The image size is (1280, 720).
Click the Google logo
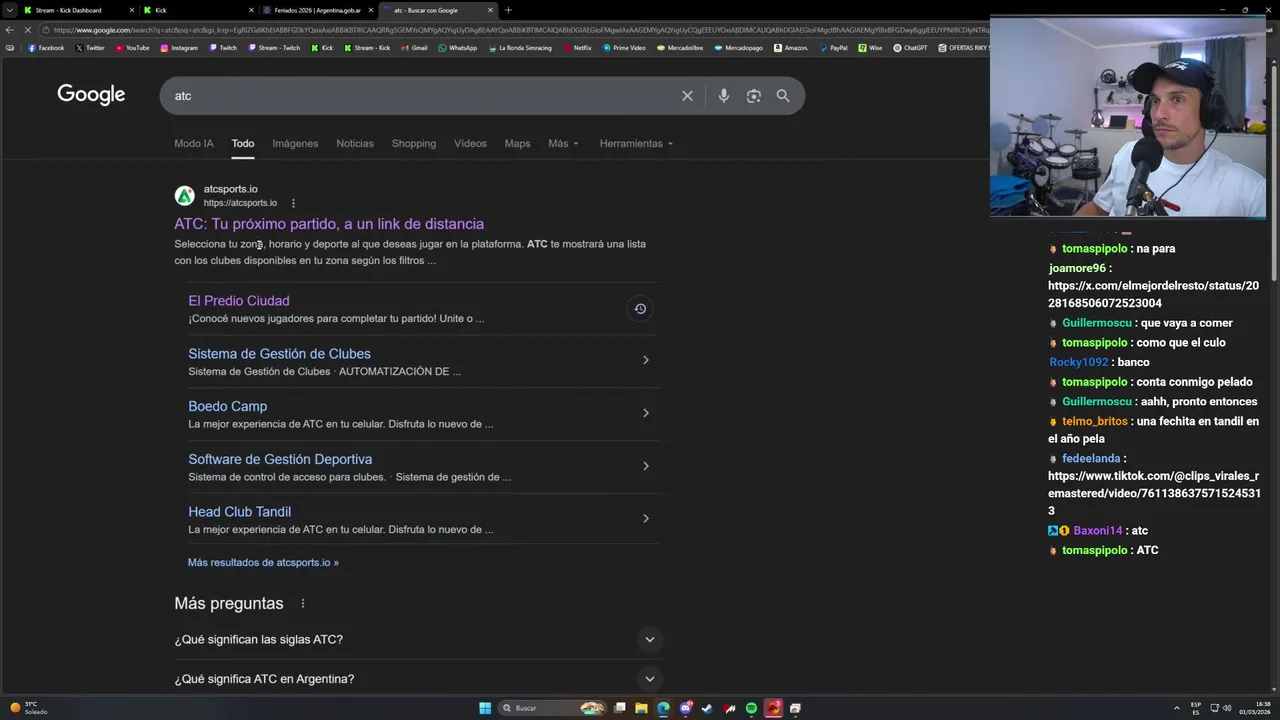[x=91, y=94]
